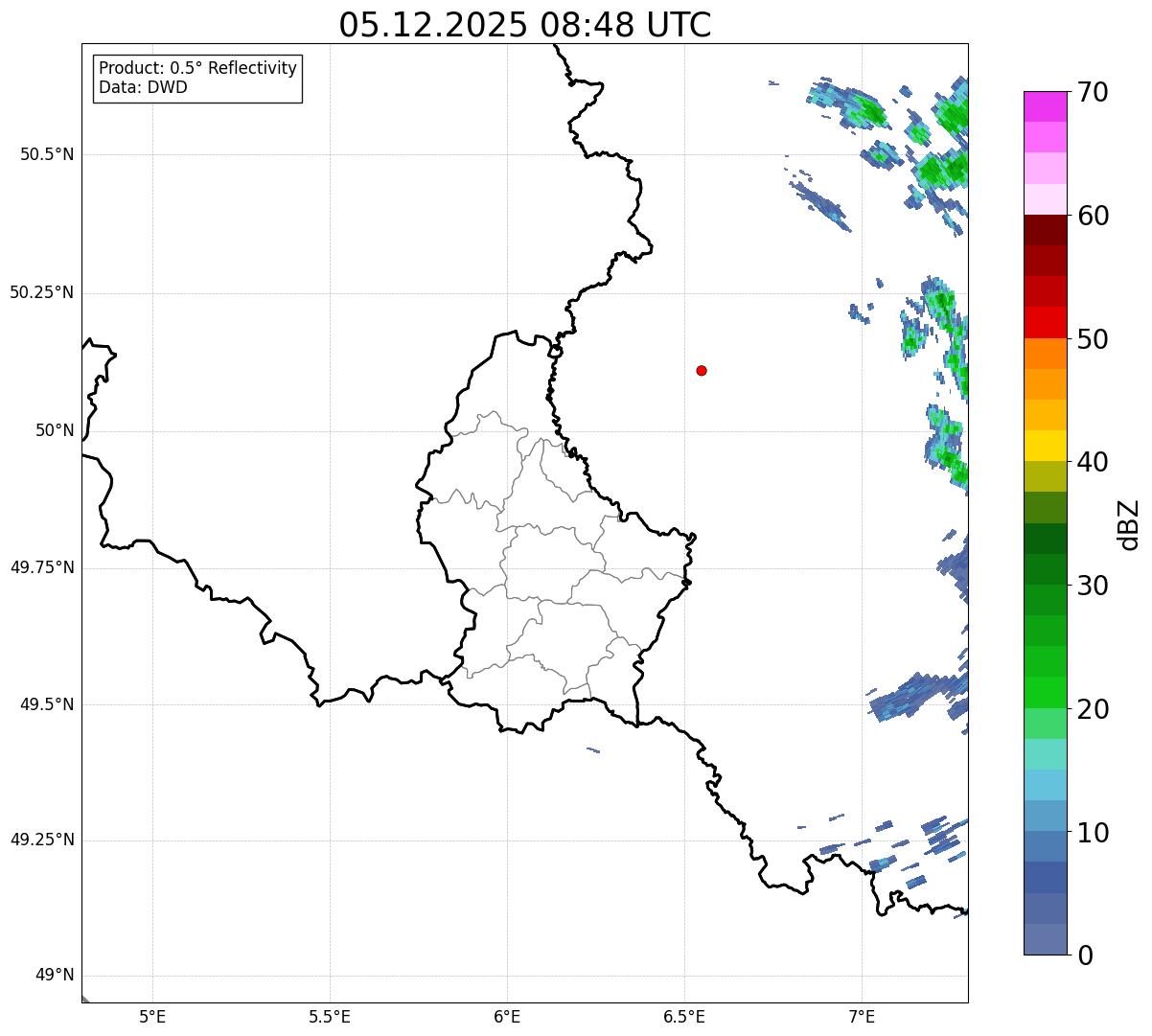This screenshot has width=1152, height=1036.
Task: Click the 5°E longitude label
Action: [152, 1016]
